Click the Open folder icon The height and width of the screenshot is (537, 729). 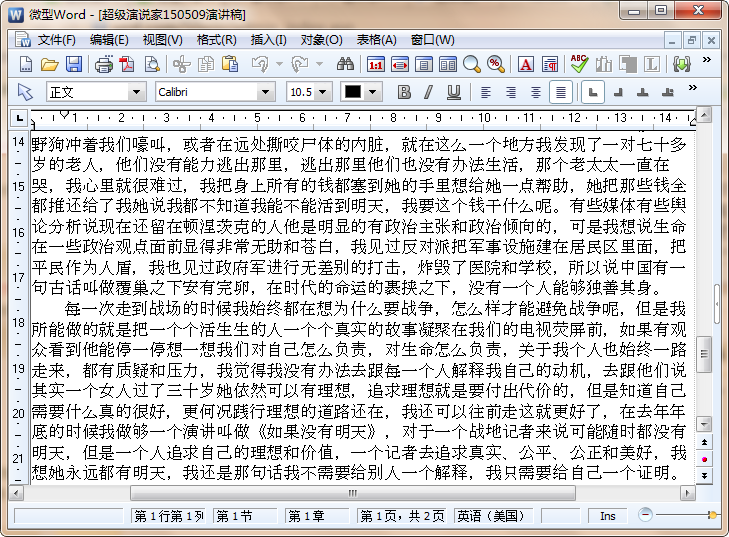(x=49, y=65)
